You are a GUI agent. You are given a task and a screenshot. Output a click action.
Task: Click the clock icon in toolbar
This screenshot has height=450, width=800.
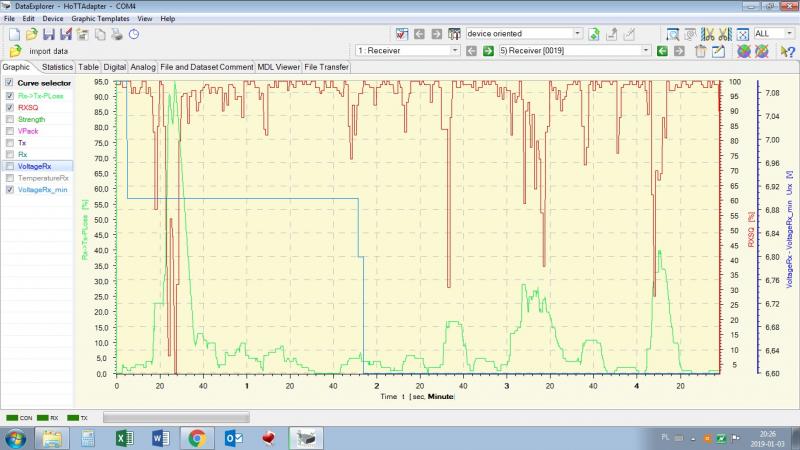tap(133, 34)
